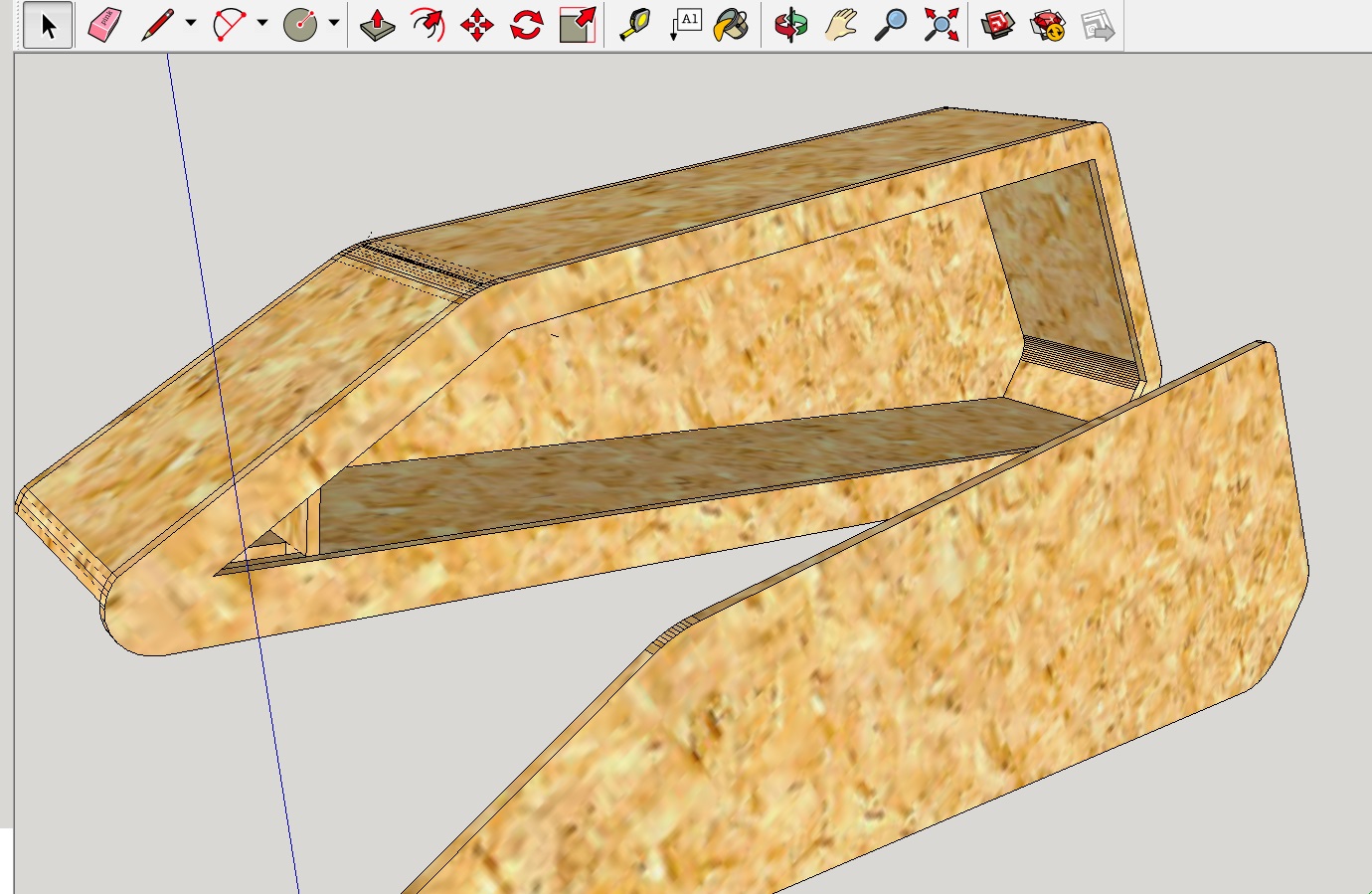Select the Circle shape tool
1372x894 pixels.
[x=300, y=25]
